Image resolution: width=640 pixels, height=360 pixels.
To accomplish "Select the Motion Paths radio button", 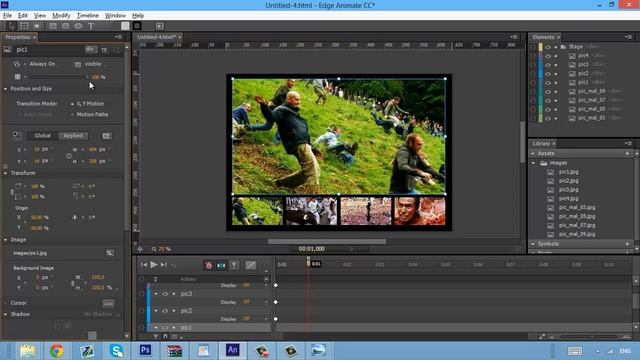I will [x=72, y=115].
